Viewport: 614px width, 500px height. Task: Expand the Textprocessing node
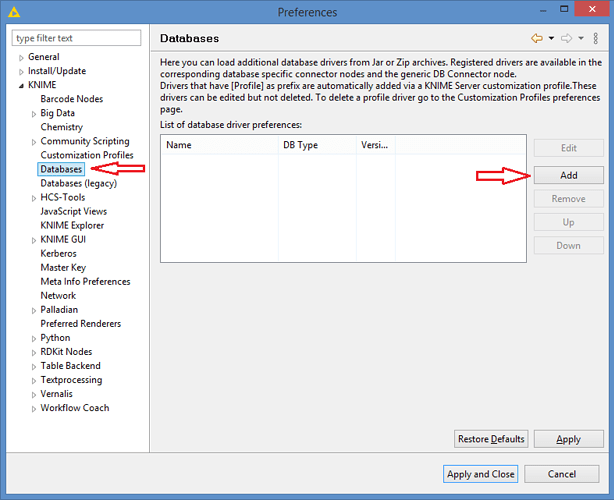click(34, 381)
